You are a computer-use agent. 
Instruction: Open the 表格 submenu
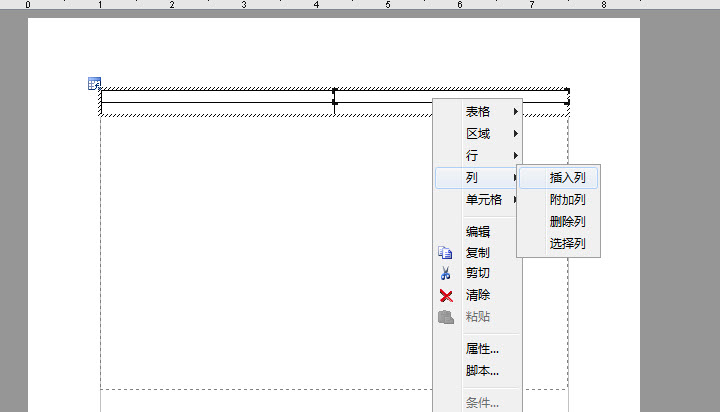(x=478, y=112)
